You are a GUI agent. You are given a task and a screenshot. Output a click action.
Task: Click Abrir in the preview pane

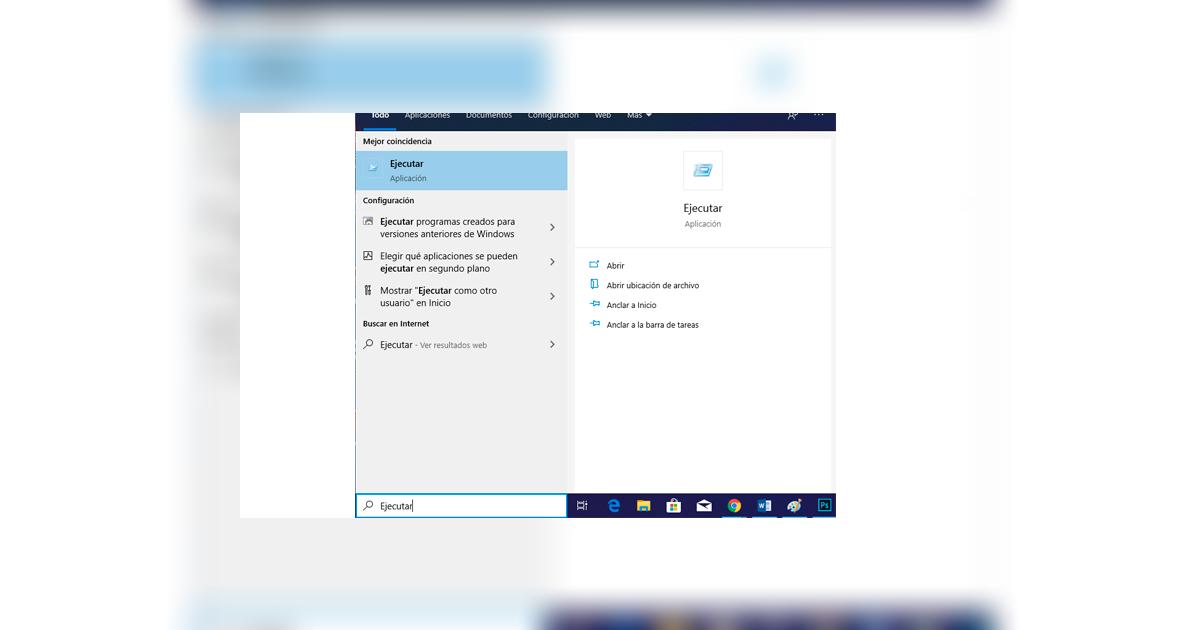point(615,266)
